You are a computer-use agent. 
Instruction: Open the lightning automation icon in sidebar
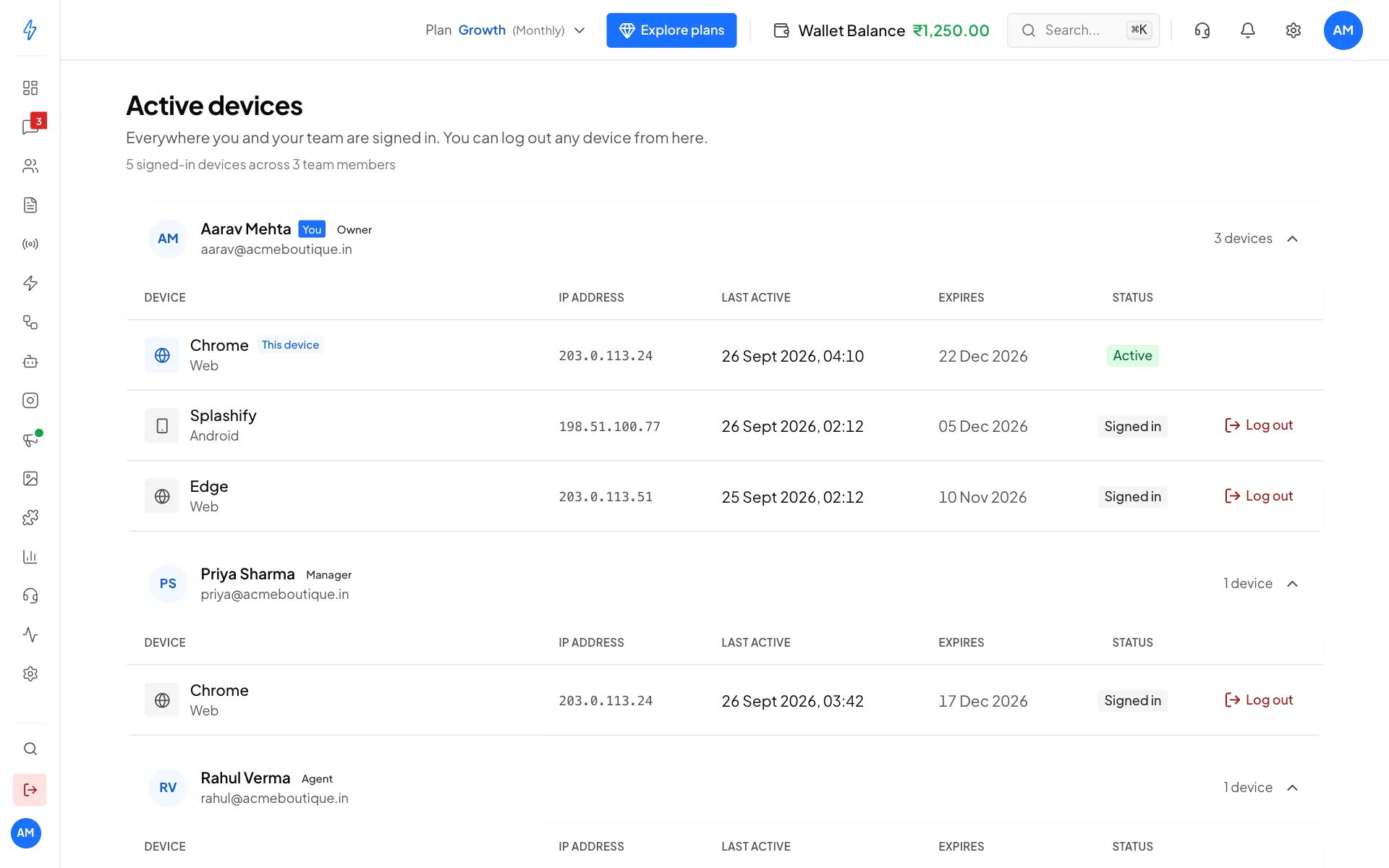pos(30,283)
